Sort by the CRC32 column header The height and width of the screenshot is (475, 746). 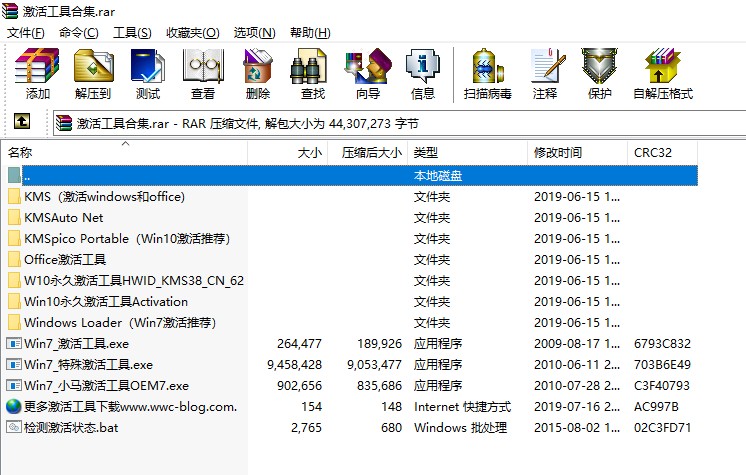tap(662, 153)
